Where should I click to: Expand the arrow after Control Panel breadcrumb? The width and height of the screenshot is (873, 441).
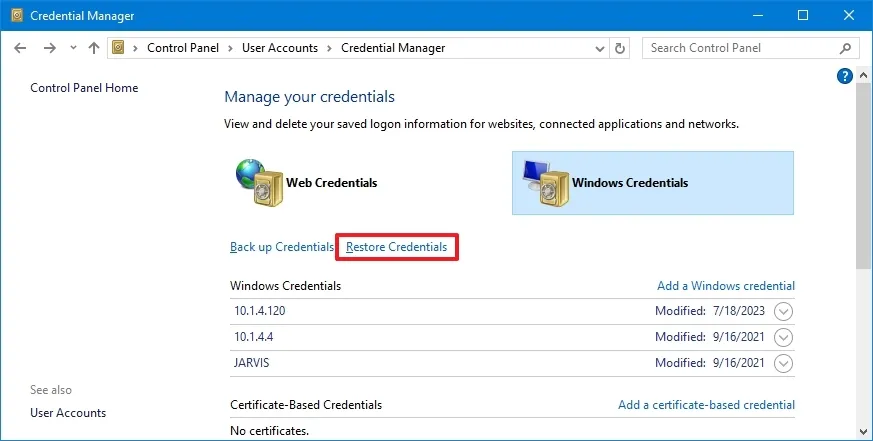tap(230, 48)
